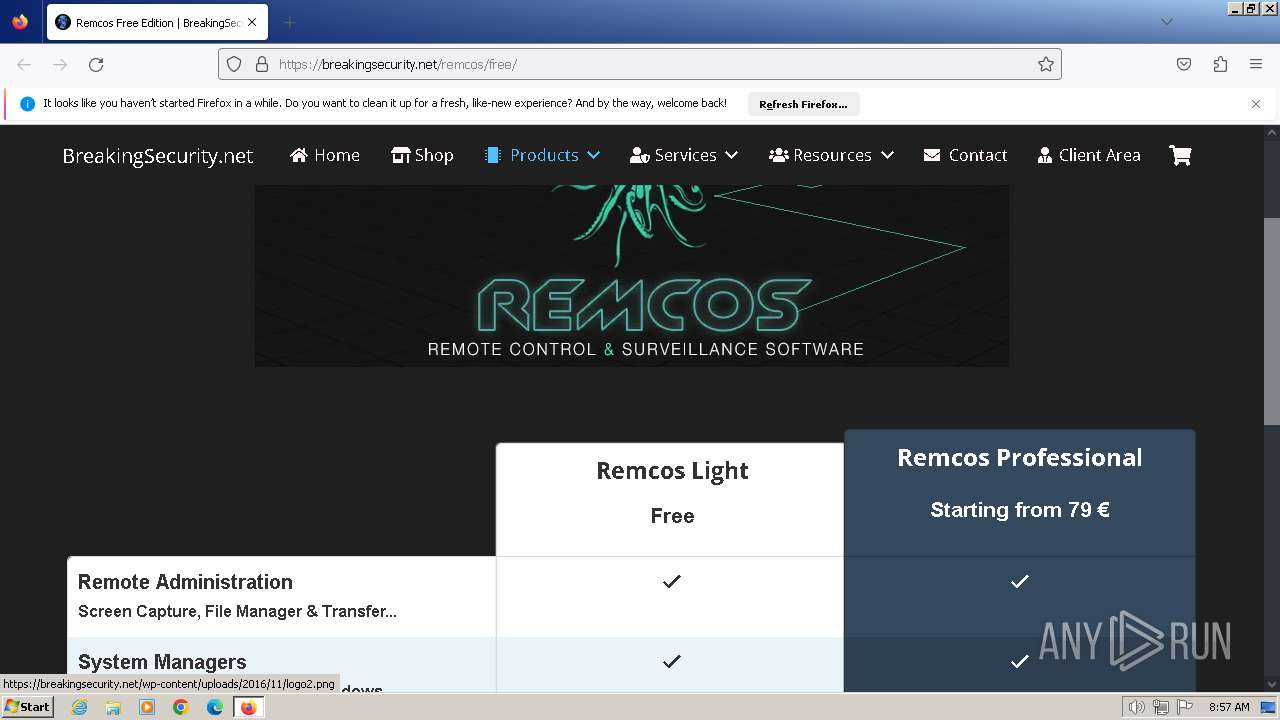Click the Refresh Firefox button
1280x720 pixels.
click(x=803, y=104)
